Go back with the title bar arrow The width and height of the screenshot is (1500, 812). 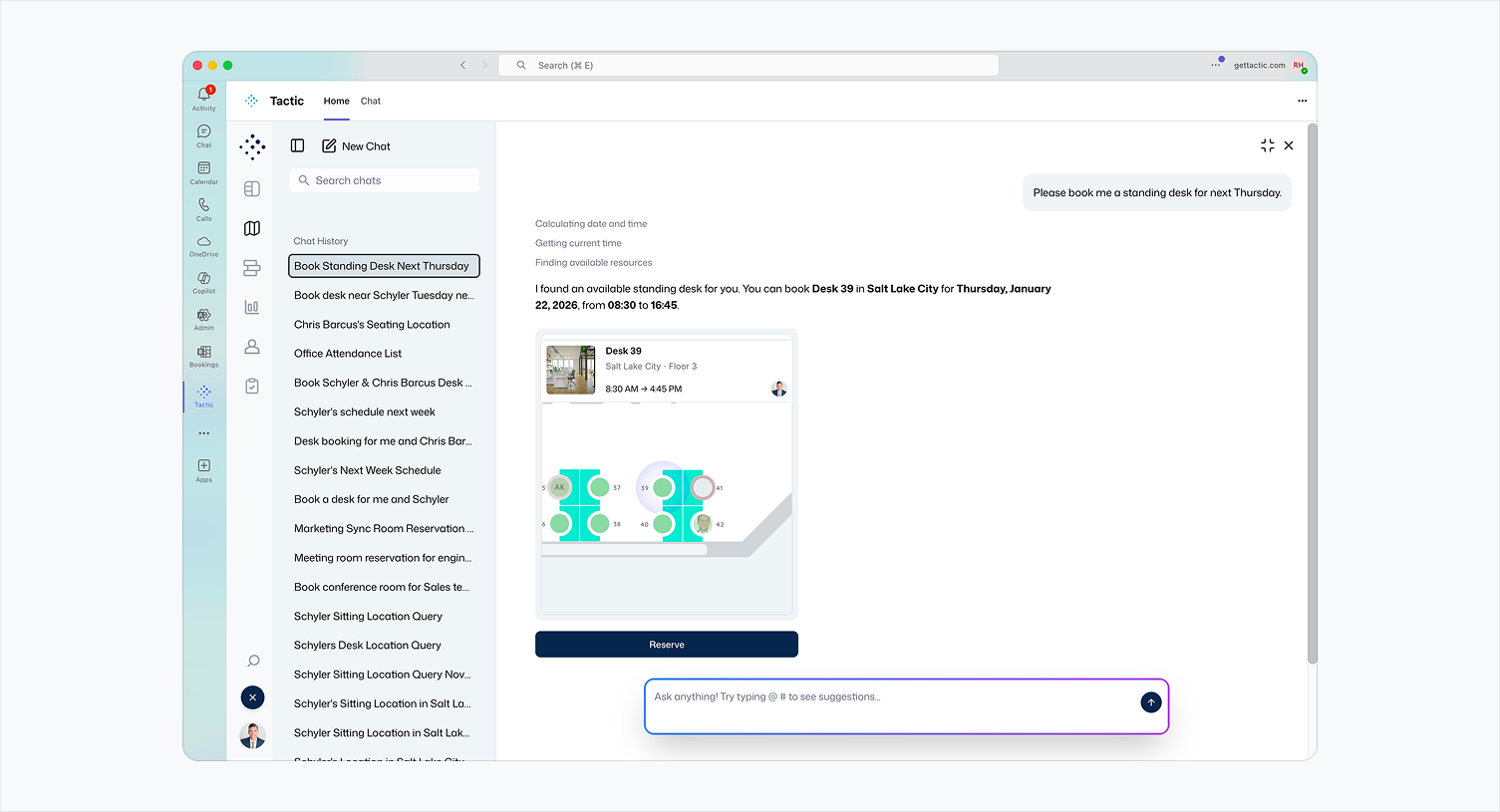463,65
